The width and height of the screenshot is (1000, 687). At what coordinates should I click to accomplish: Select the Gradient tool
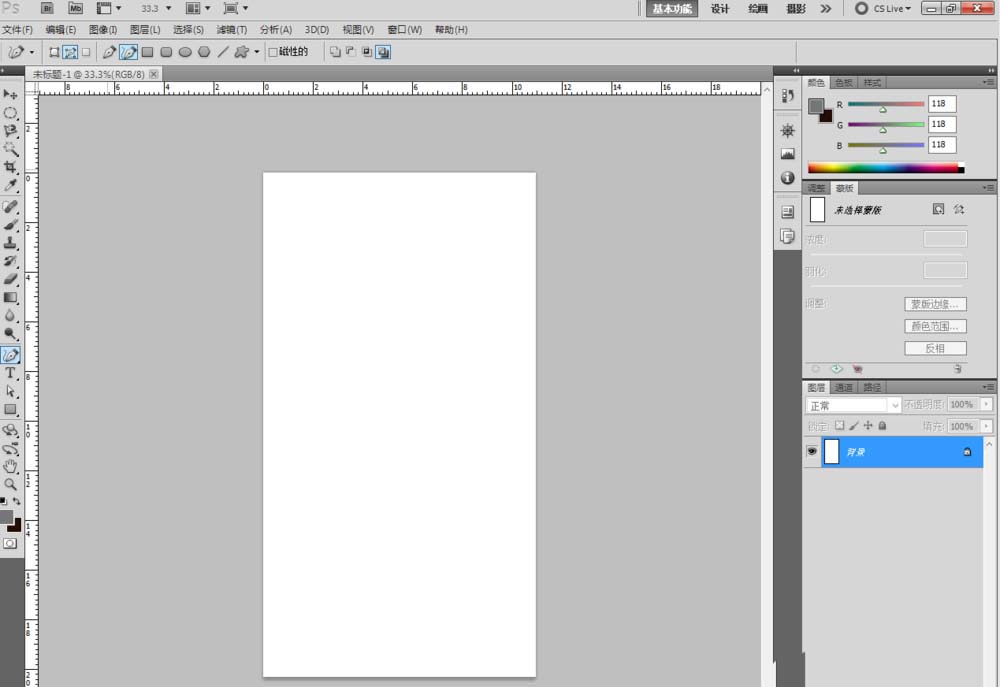[x=10, y=297]
